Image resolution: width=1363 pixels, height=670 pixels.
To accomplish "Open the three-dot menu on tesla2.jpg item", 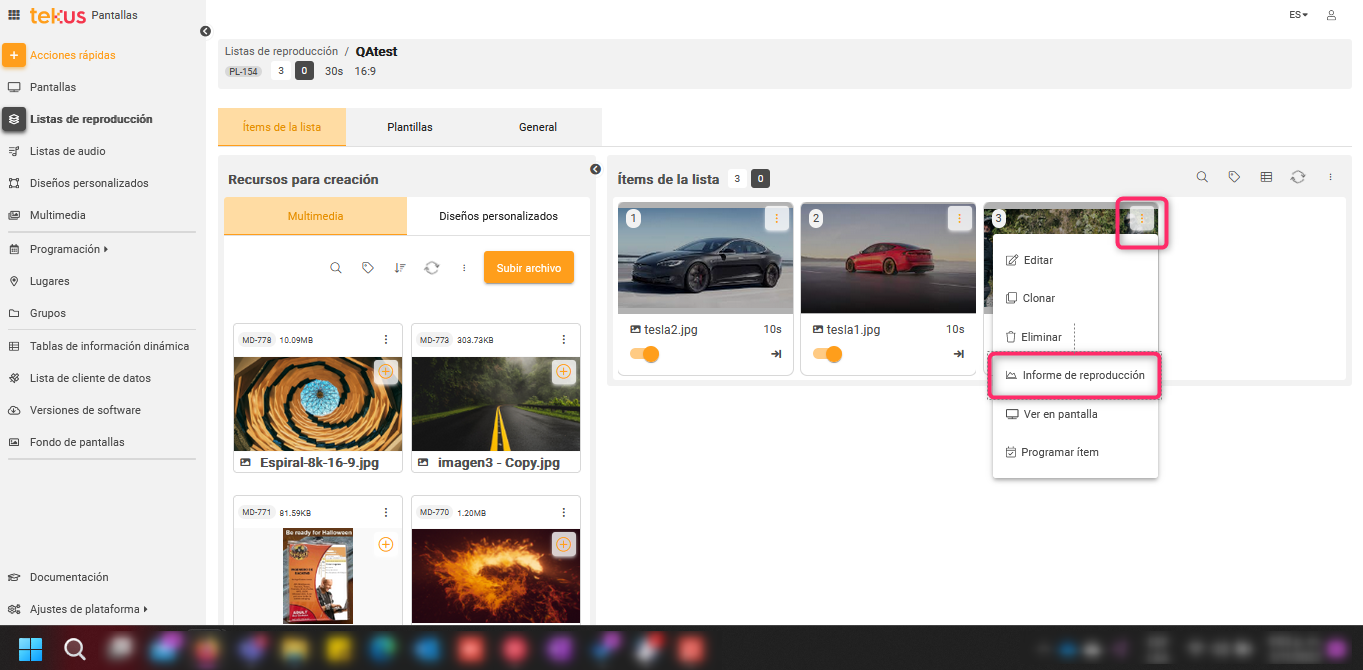I will (777, 218).
